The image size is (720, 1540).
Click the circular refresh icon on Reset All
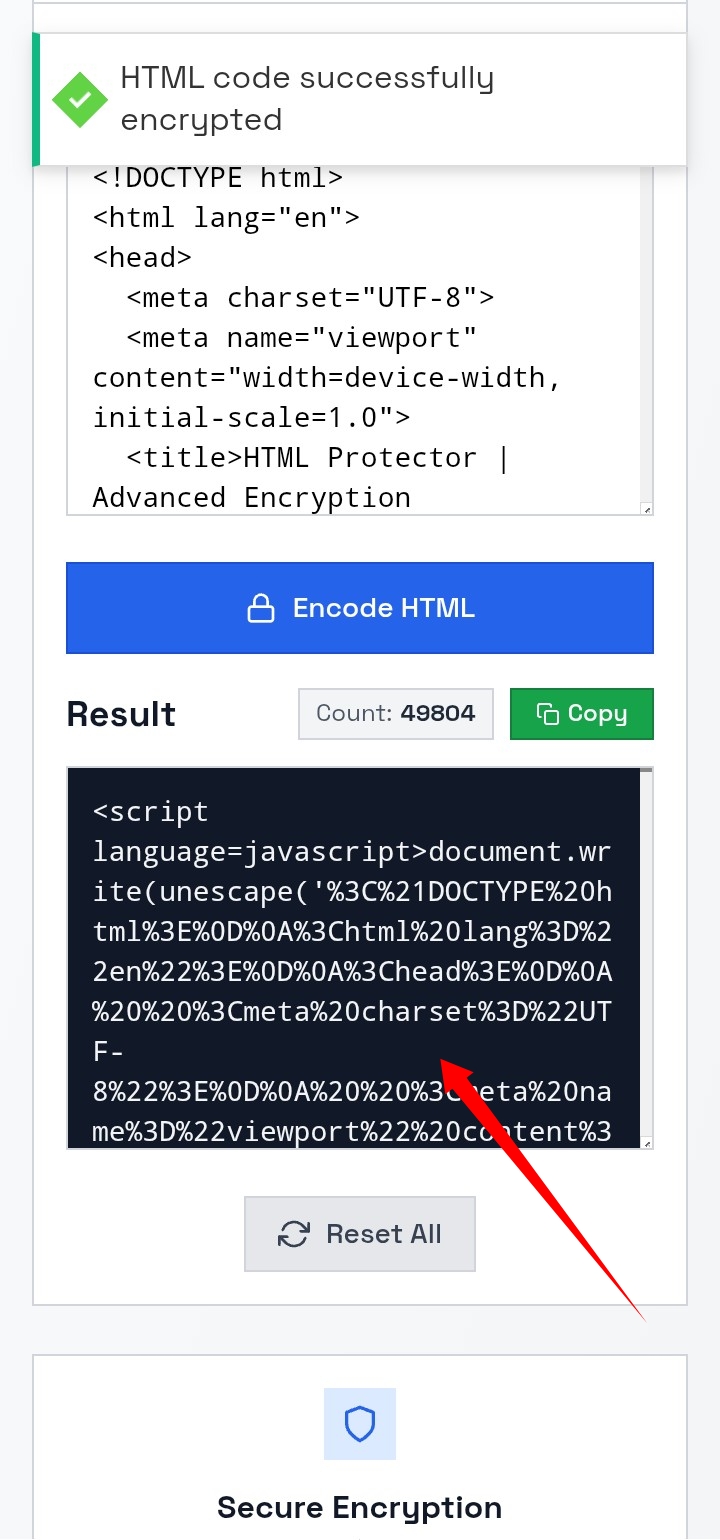click(293, 1234)
